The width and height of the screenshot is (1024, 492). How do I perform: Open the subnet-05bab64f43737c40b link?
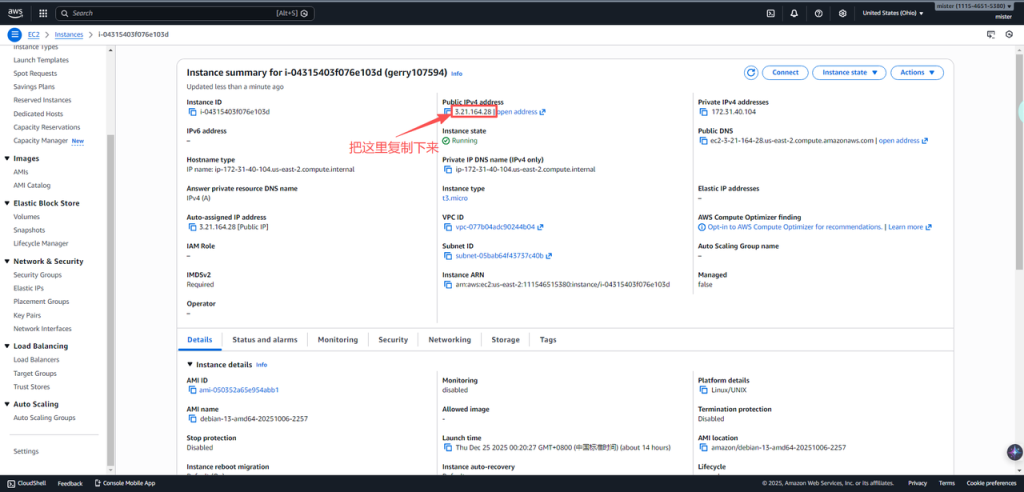point(504,255)
